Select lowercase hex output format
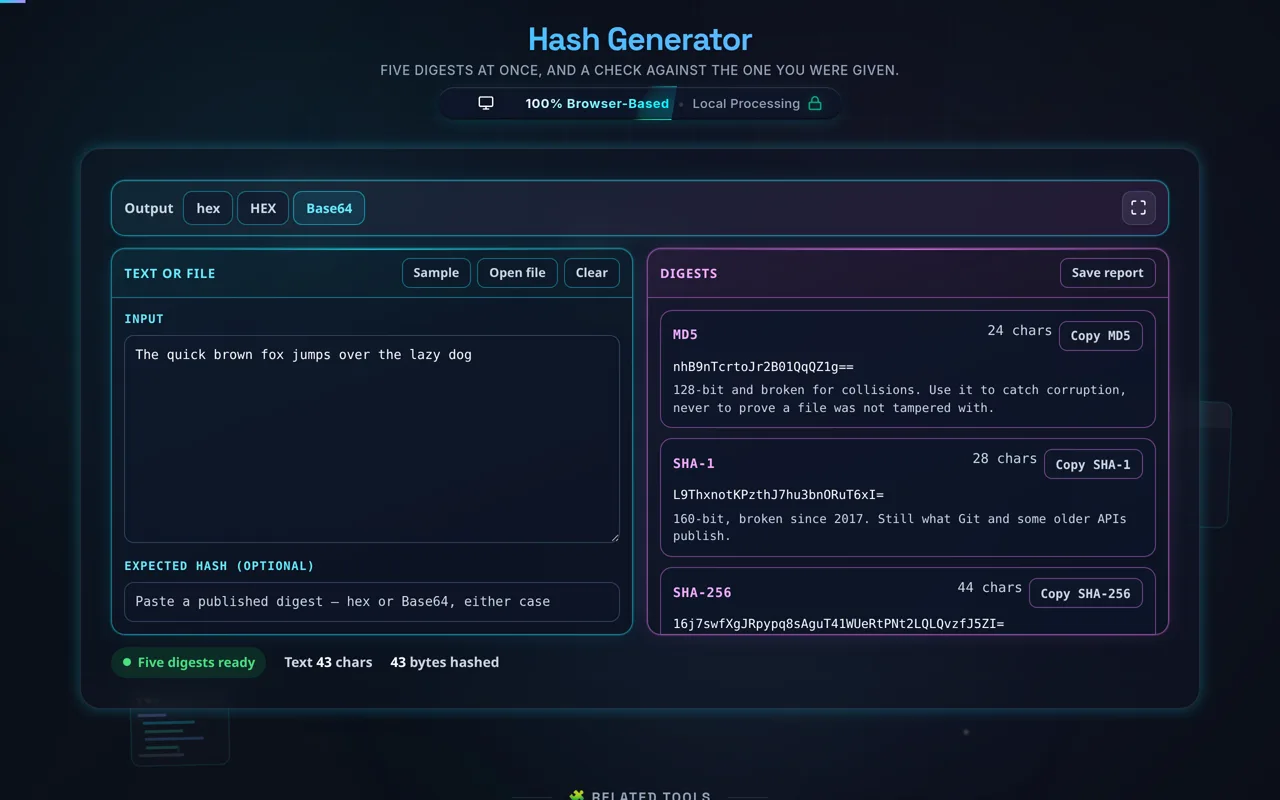This screenshot has width=1280, height=800. point(208,208)
